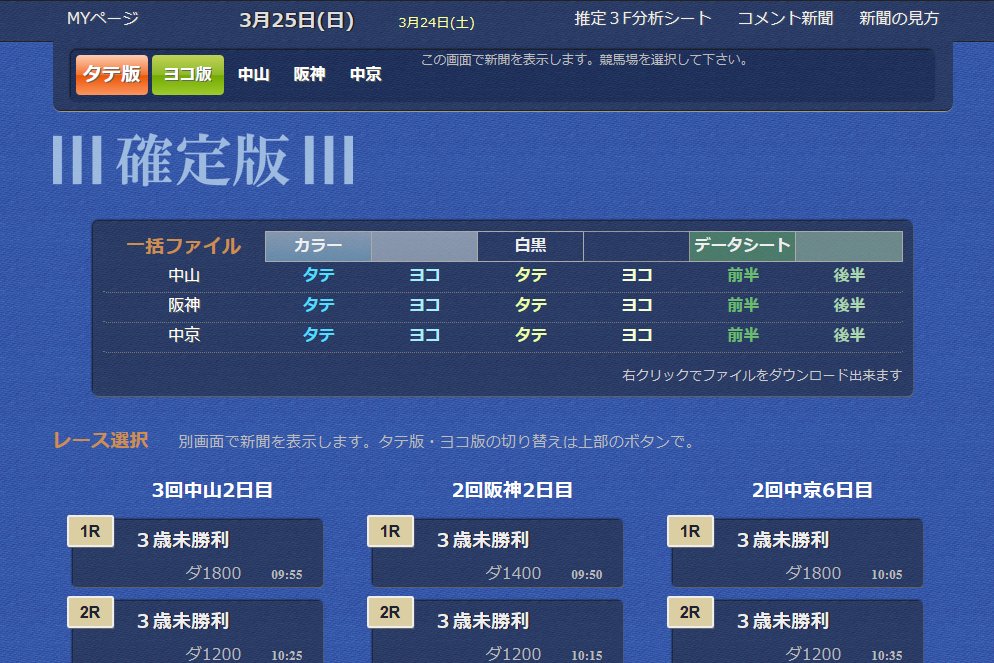Open 阪神 data sheet 後半

point(849,305)
